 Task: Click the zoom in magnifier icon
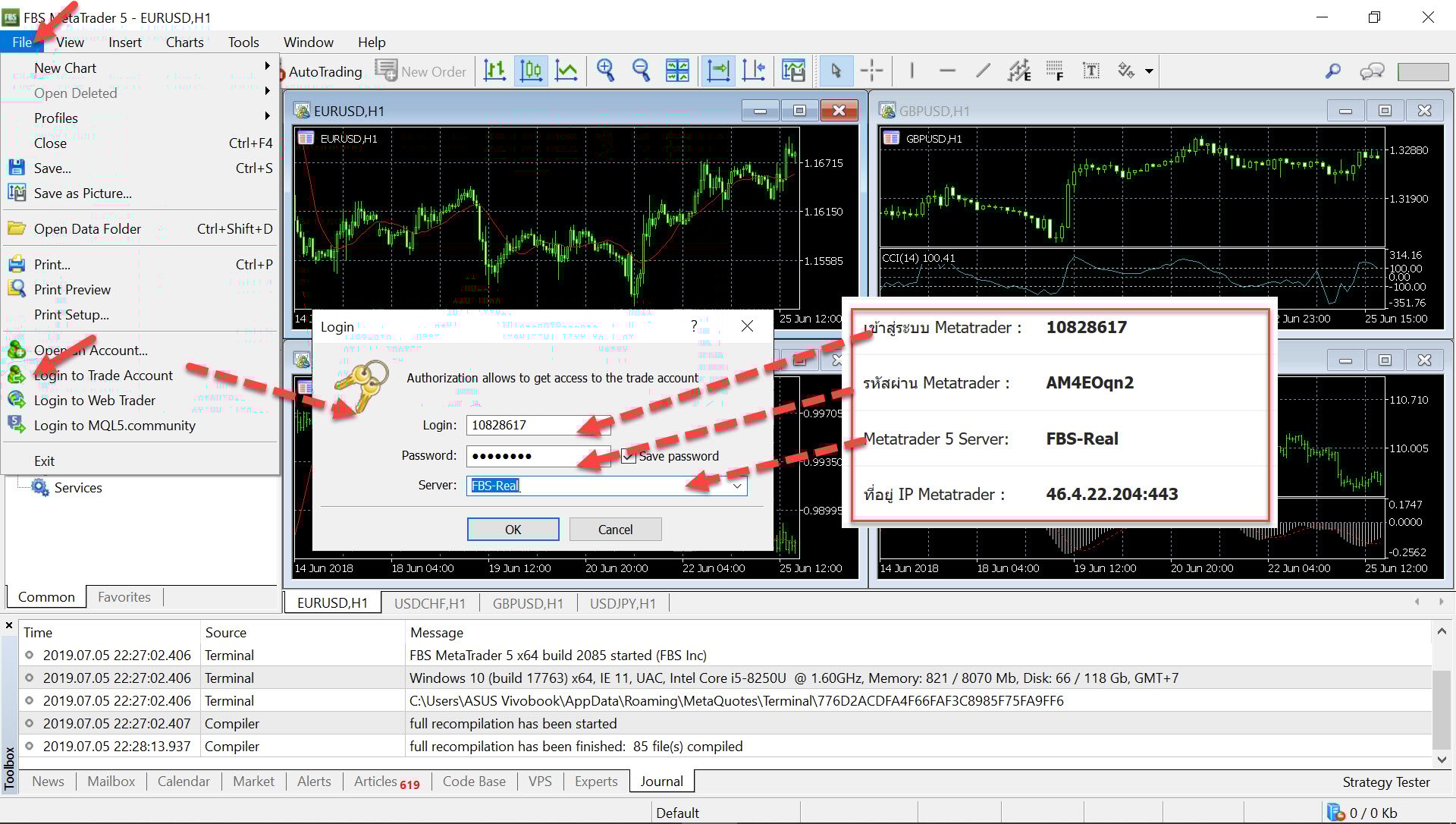(605, 71)
